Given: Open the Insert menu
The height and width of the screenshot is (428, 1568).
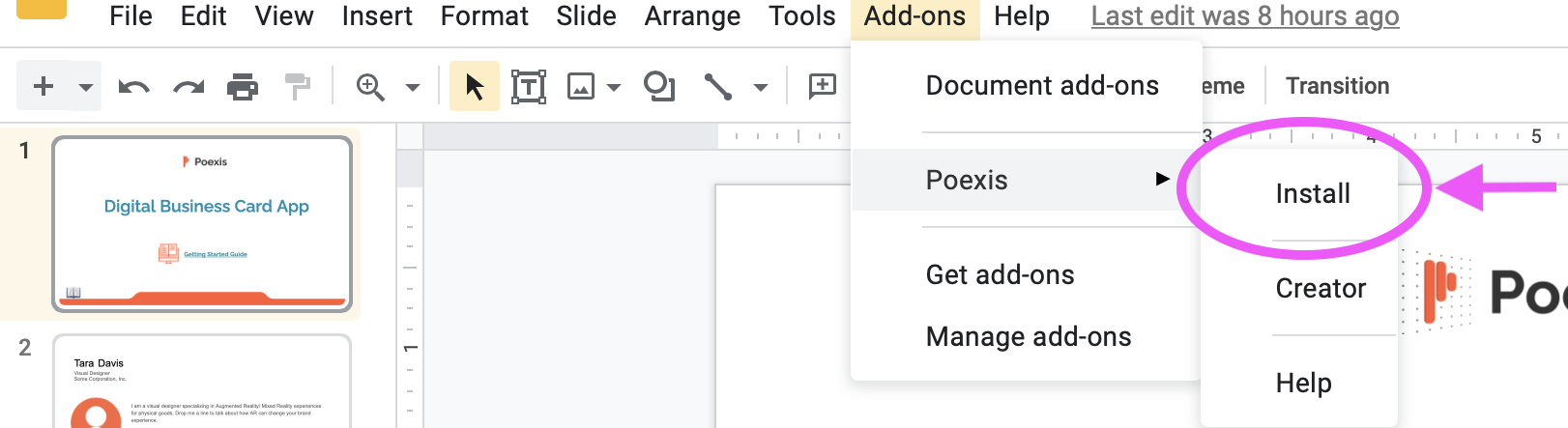Looking at the screenshot, I should [377, 16].
